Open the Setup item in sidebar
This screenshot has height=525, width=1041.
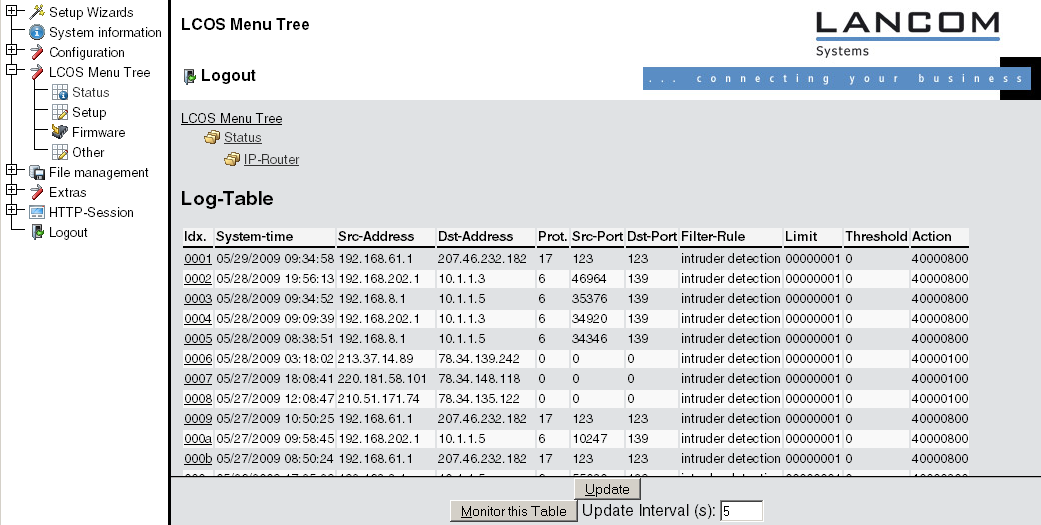click(89, 112)
